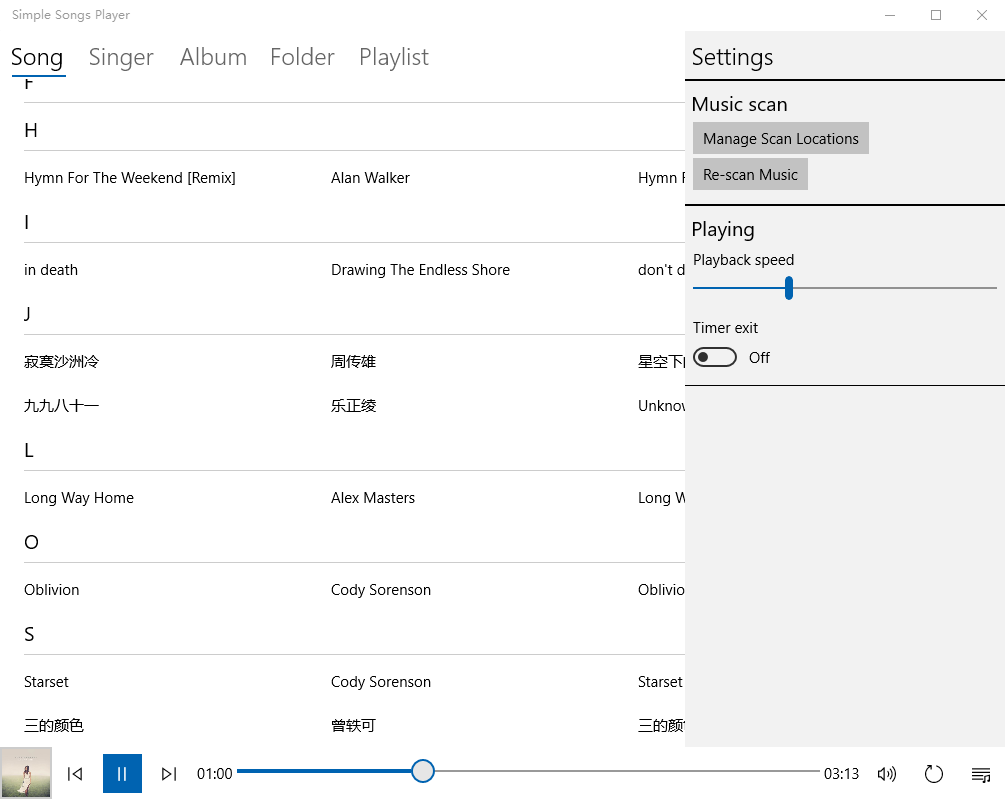This screenshot has width=1005, height=799.
Task: Skip to the previous track
Action: [x=75, y=773]
